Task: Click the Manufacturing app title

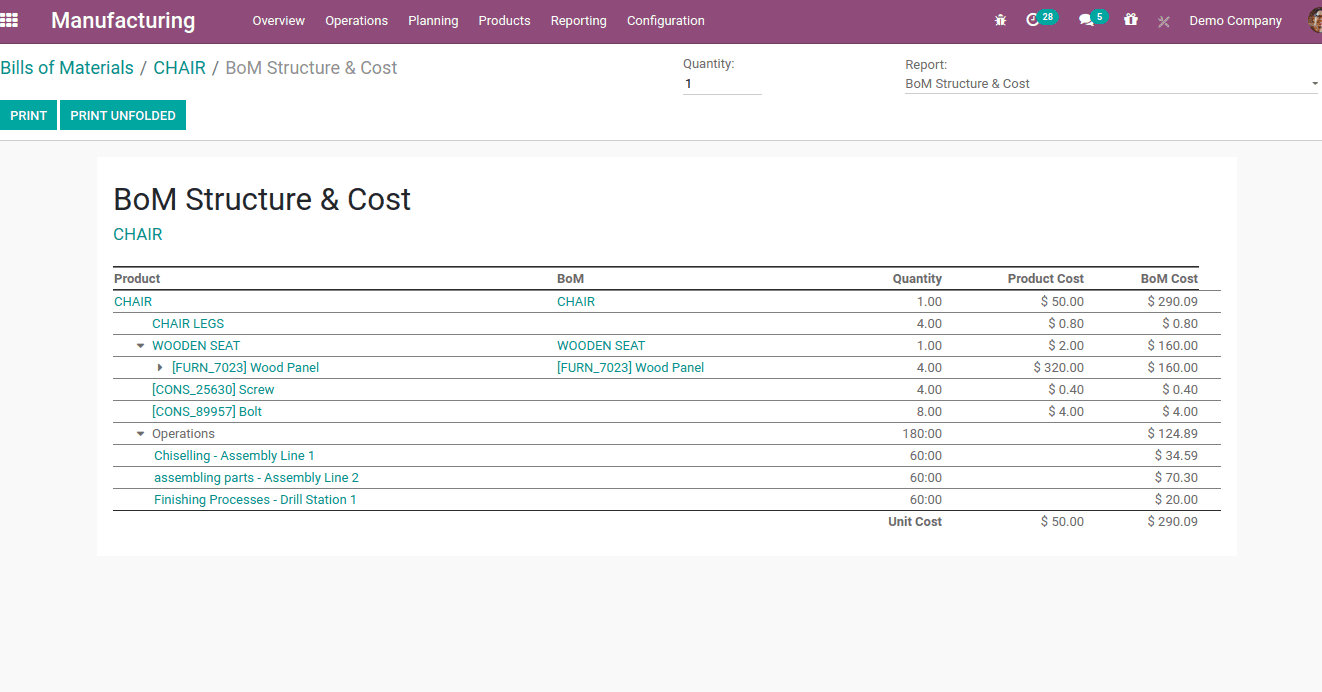Action: coord(123,20)
